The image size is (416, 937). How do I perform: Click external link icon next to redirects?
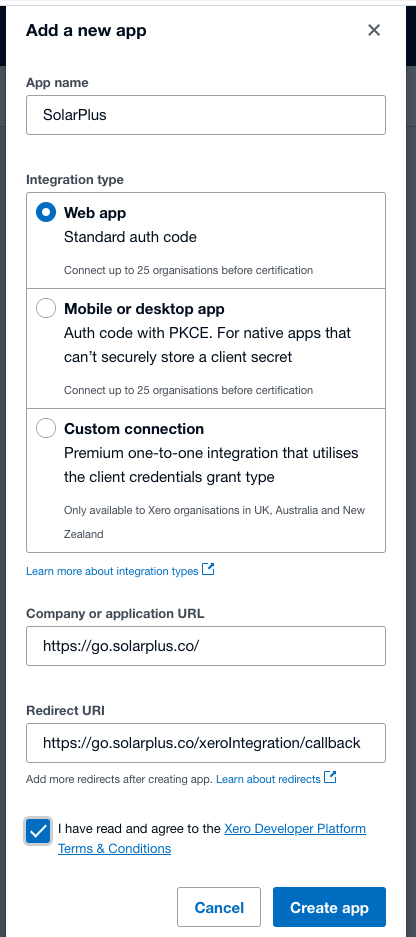coord(330,777)
